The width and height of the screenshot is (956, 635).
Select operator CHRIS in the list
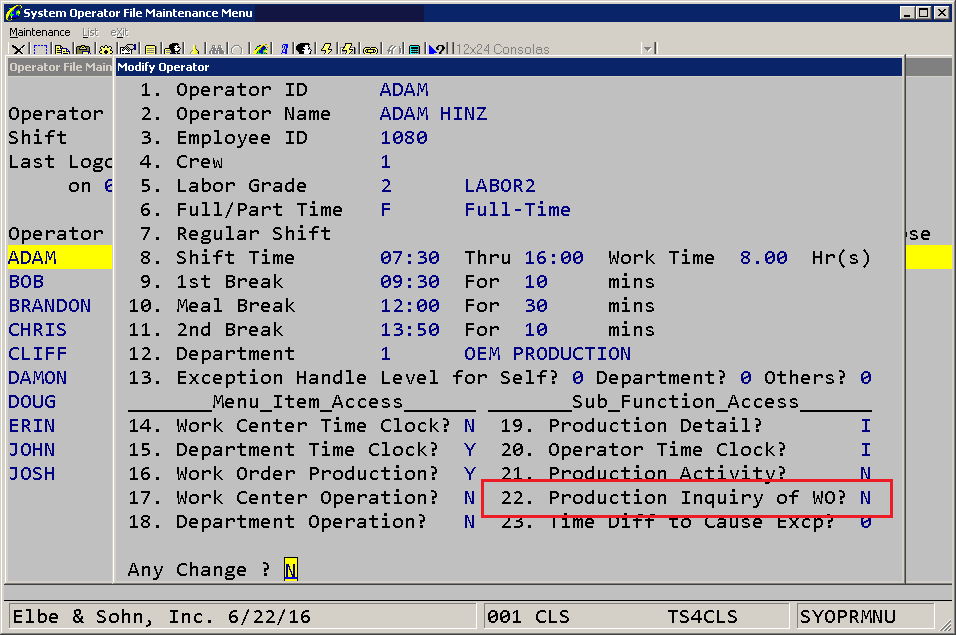(x=38, y=330)
